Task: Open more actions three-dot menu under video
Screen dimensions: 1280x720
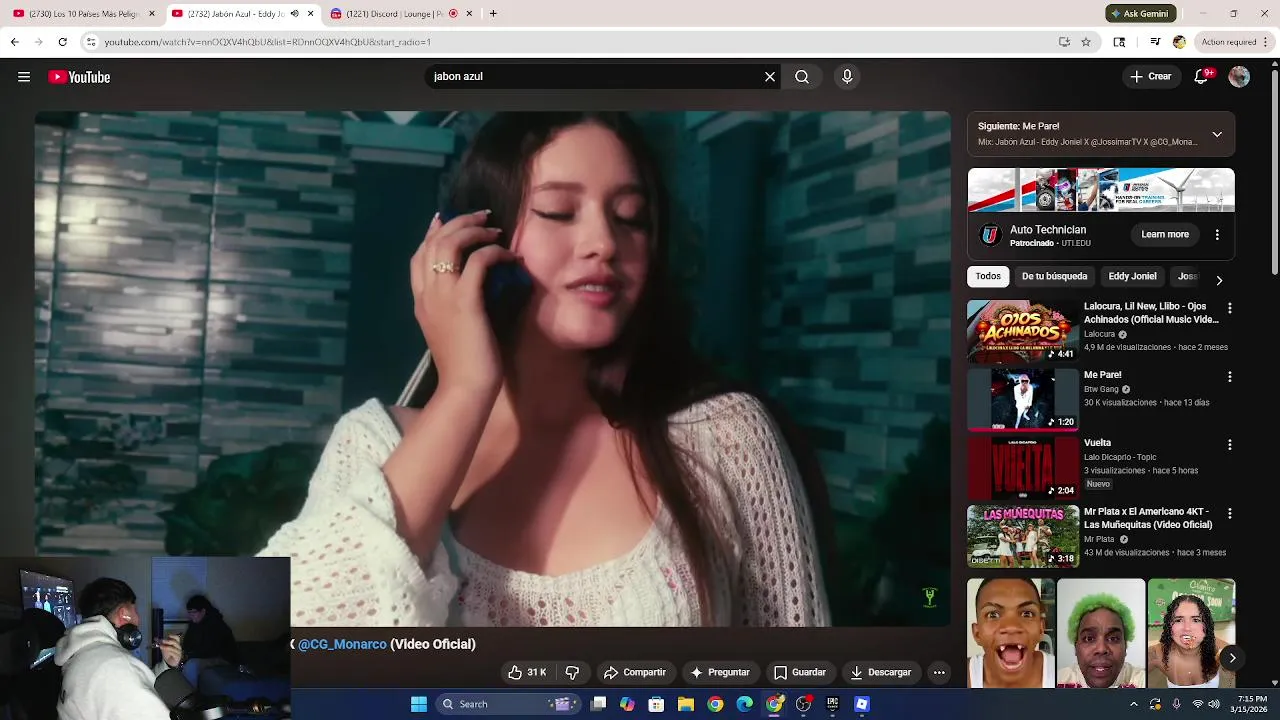Action: (939, 672)
